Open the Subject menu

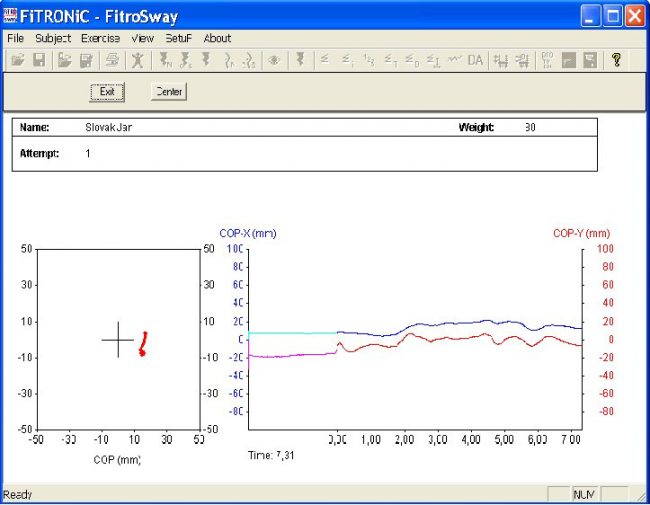tap(52, 38)
